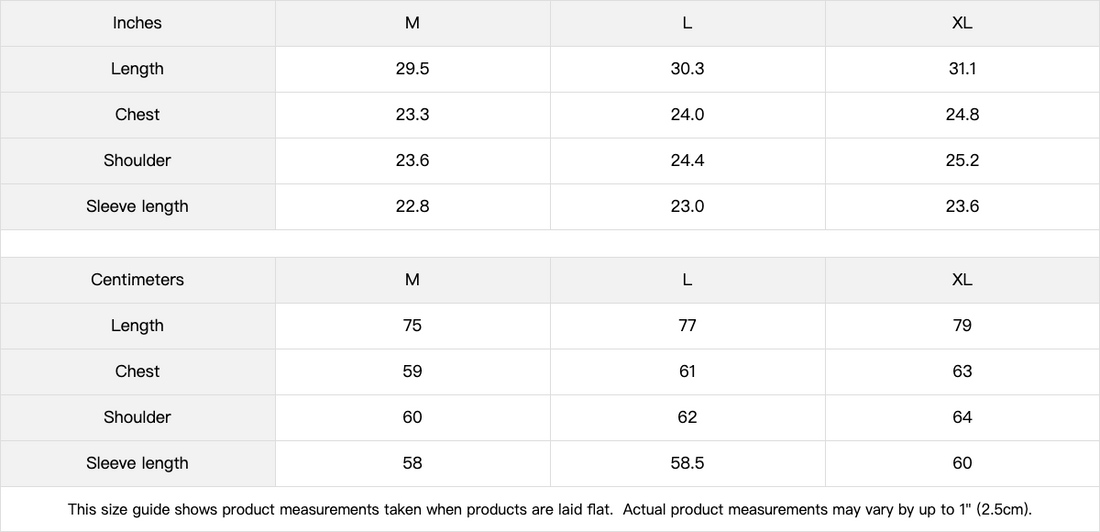The width and height of the screenshot is (1100, 532).
Task: Click the 31.1 length value for XL
Action: (962, 69)
